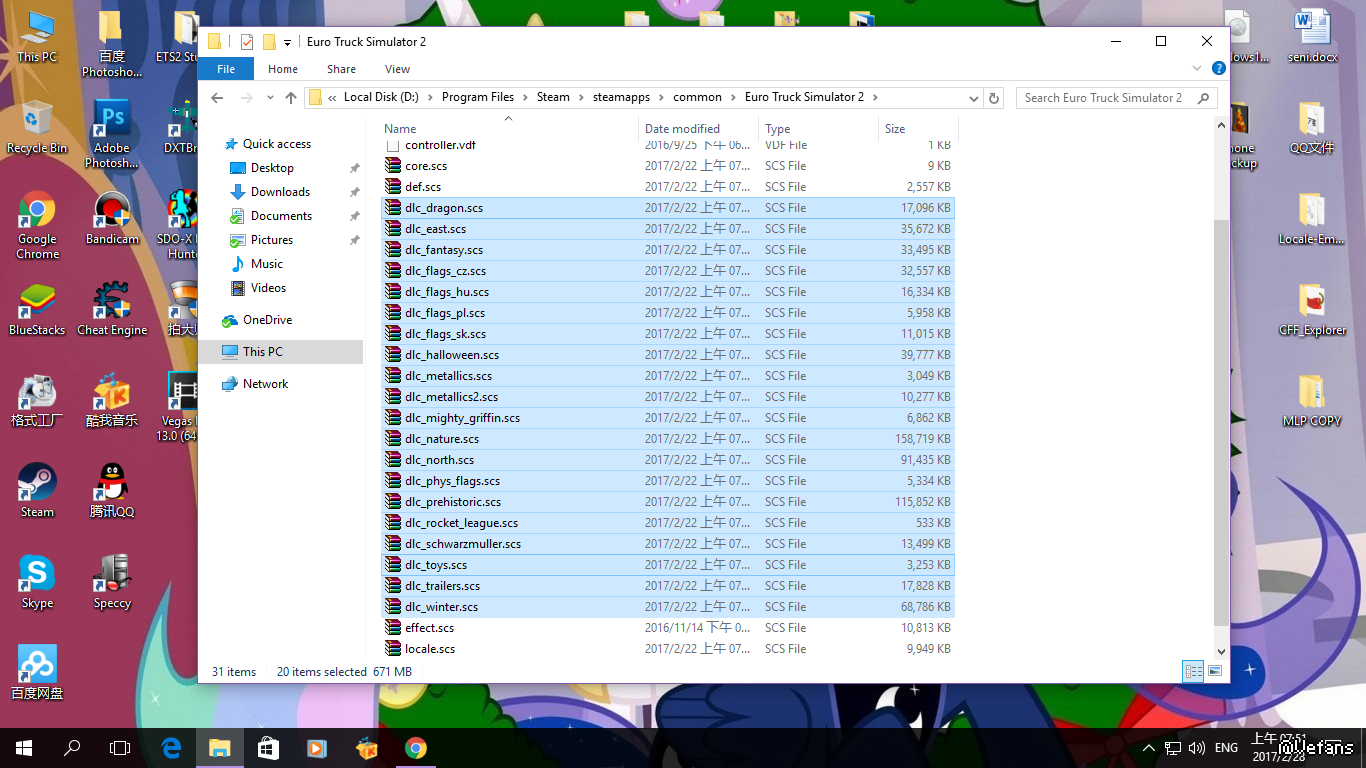
Task: Expand the ribbon using chevron
Action: click(x=1197, y=69)
